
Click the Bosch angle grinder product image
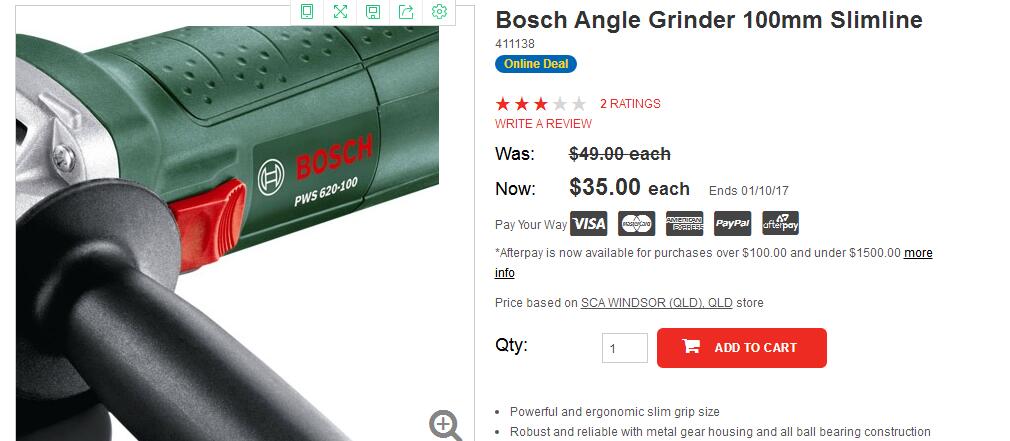pyautogui.click(x=227, y=233)
